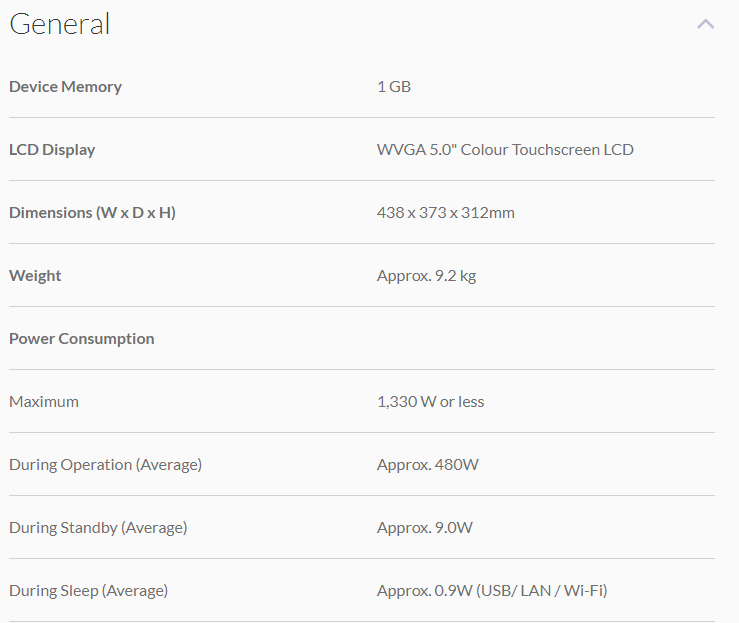Collapse the General section with the chevron
The height and width of the screenshot is (623, 739).
[706, 24]
